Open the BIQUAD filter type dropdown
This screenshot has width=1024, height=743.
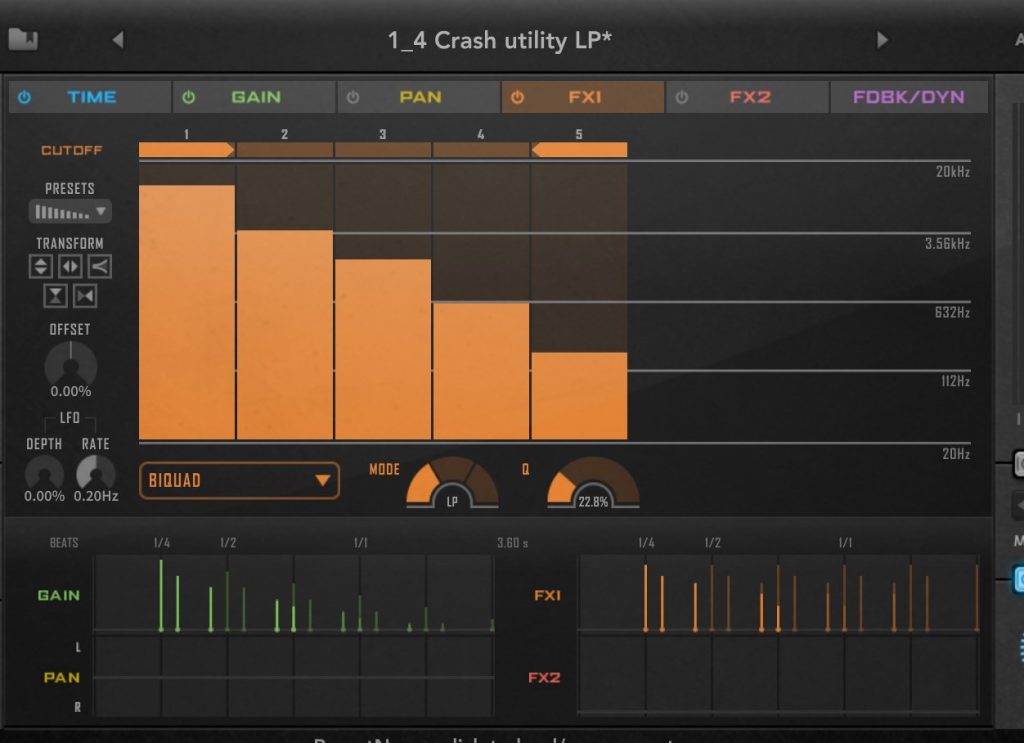coord(239,480)
